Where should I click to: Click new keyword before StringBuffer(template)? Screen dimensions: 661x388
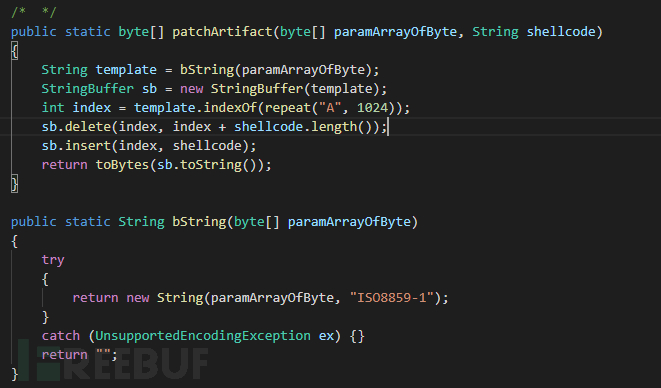tap(191, 89)
